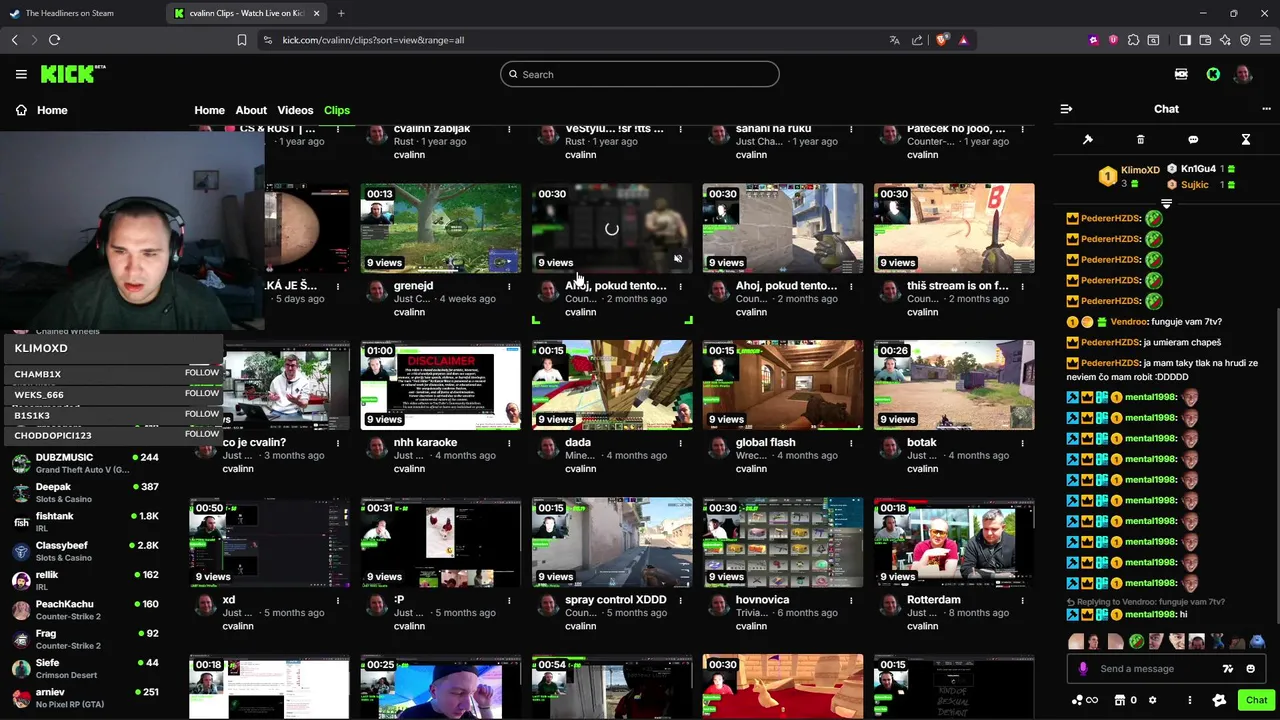Open the Chat panel three-dot options

[x=1266, y=109]
